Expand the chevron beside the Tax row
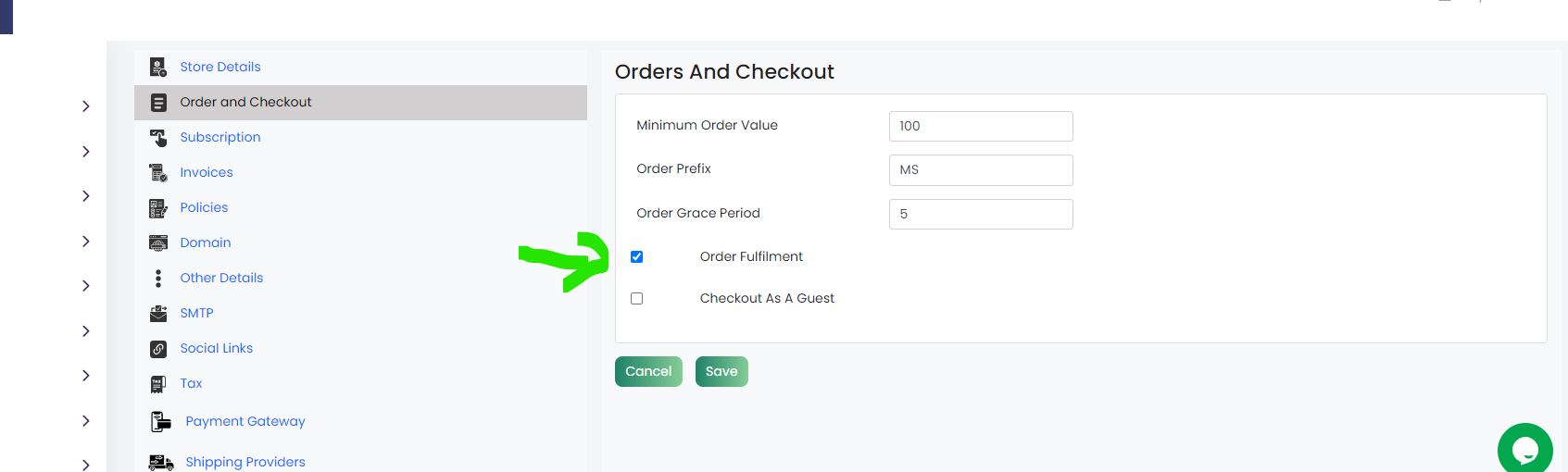 pos(86,376)
